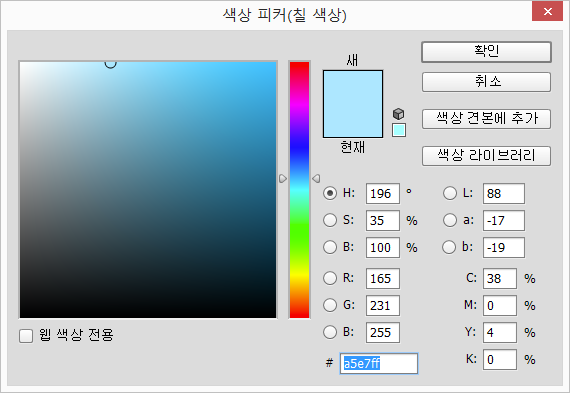Click the new color preview swatch
Image resolution: width=570 pixels, height=393 pixels.
tap(353, 87)
